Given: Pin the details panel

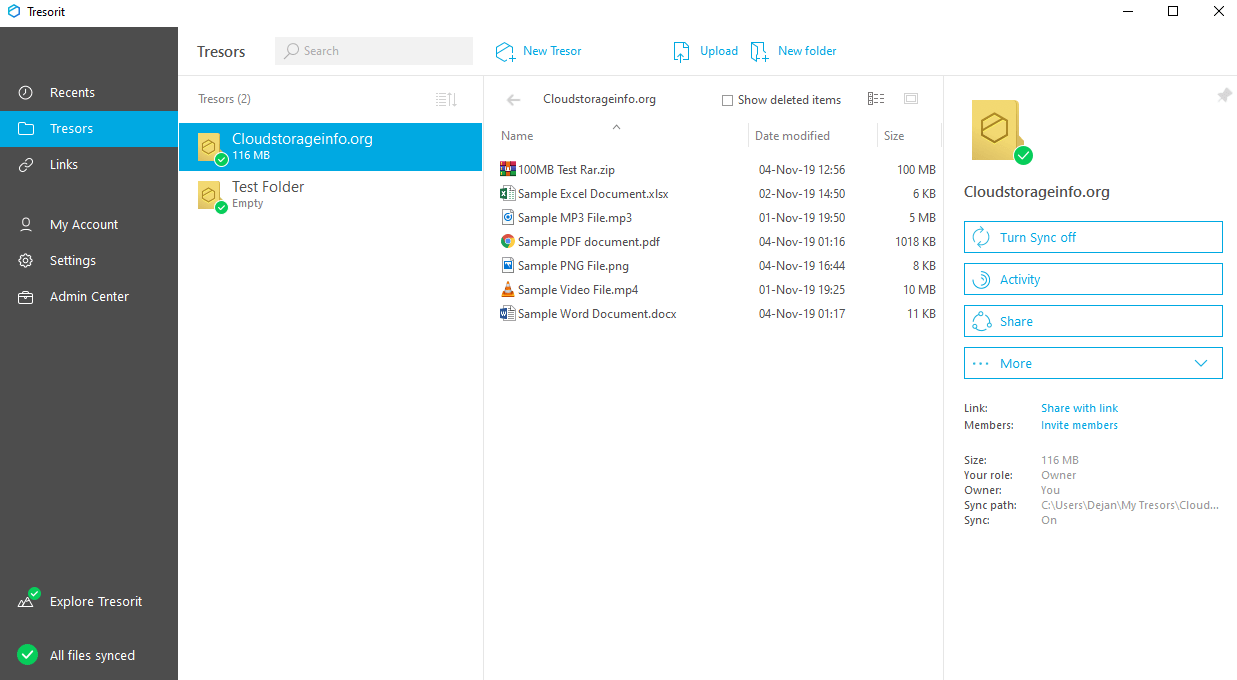Looking at the screenshot, I should click(x=1224, y=95).
